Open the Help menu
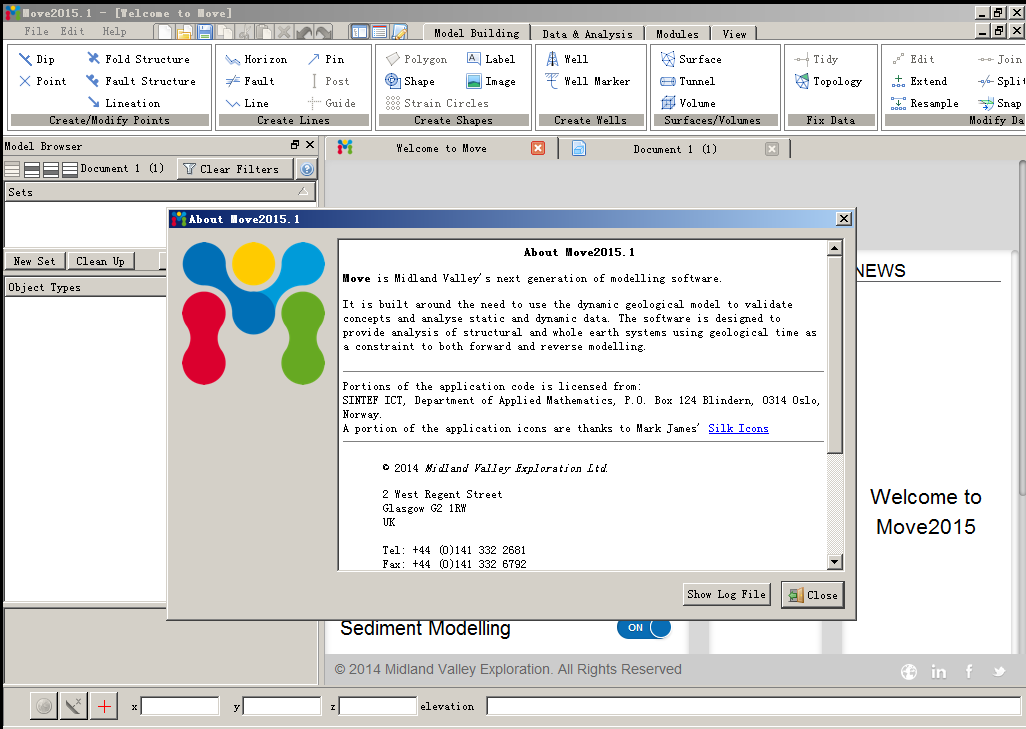The height and width of the screenshot is (729, 1026). coord(115,31)
